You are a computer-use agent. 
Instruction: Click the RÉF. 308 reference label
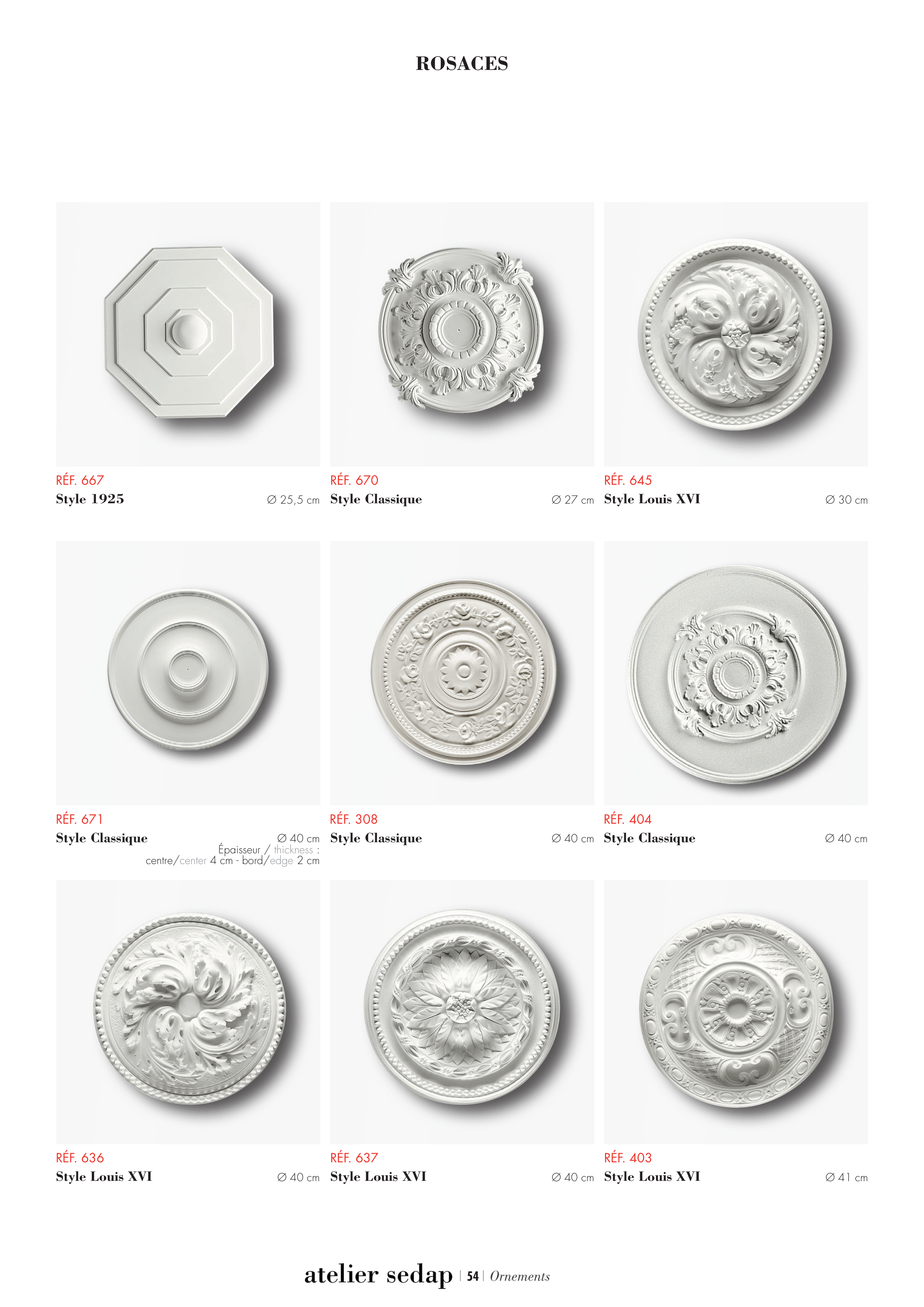coord(353,819)
